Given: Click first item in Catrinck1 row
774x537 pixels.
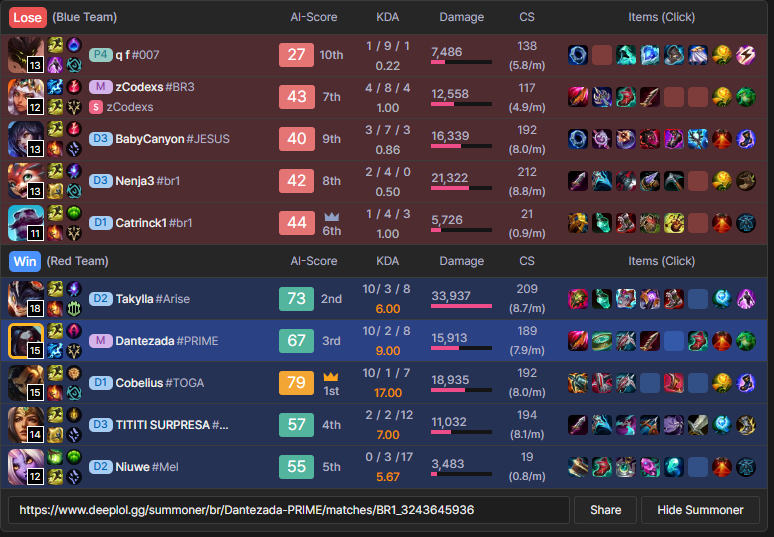Looking at the screenshot, I should [578, 223].
